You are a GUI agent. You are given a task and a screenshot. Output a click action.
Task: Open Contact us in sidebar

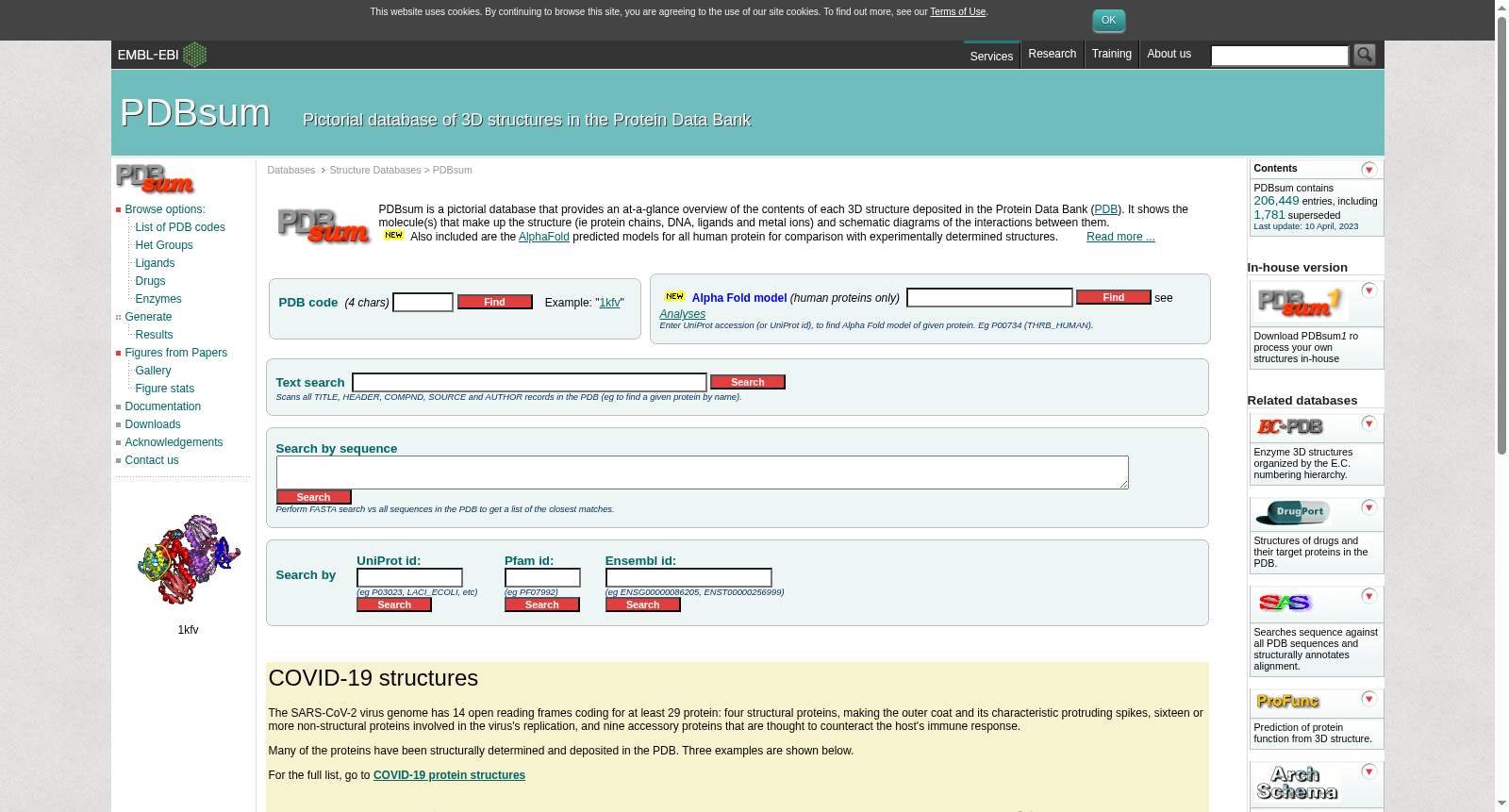point(152,460)
